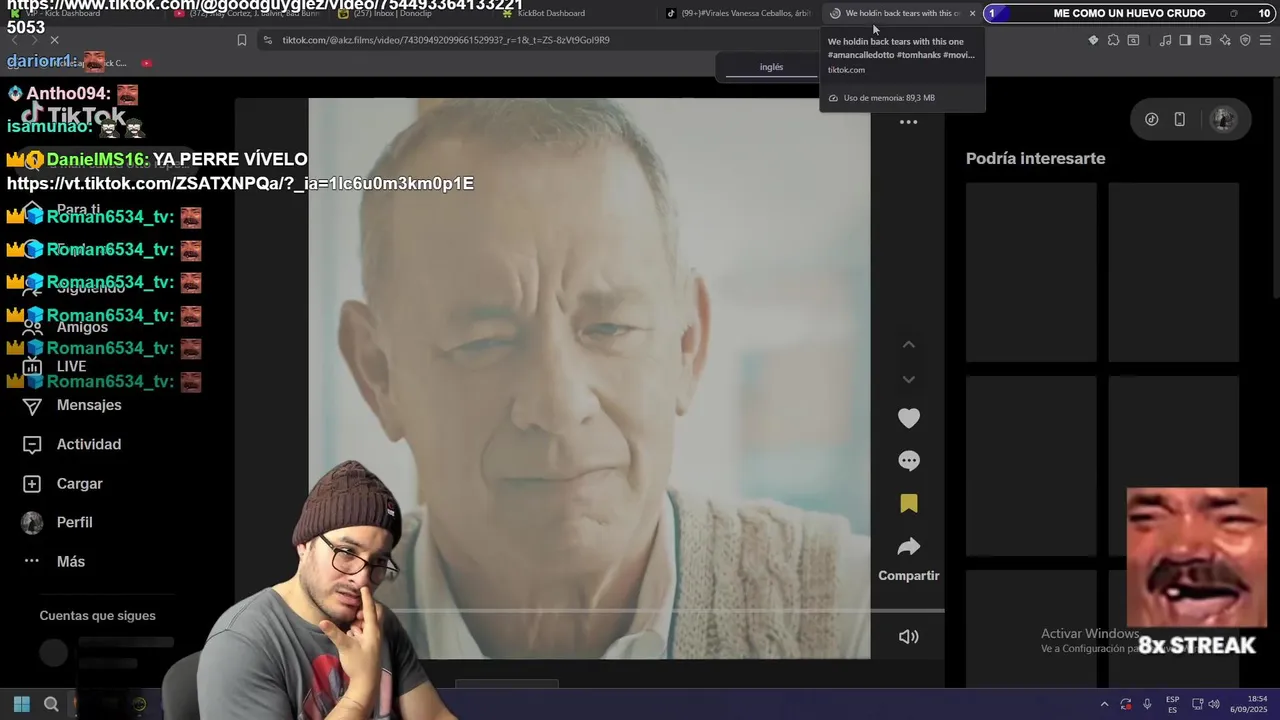
Task: Open Windows Start menu
Action: tap(22, 704)
